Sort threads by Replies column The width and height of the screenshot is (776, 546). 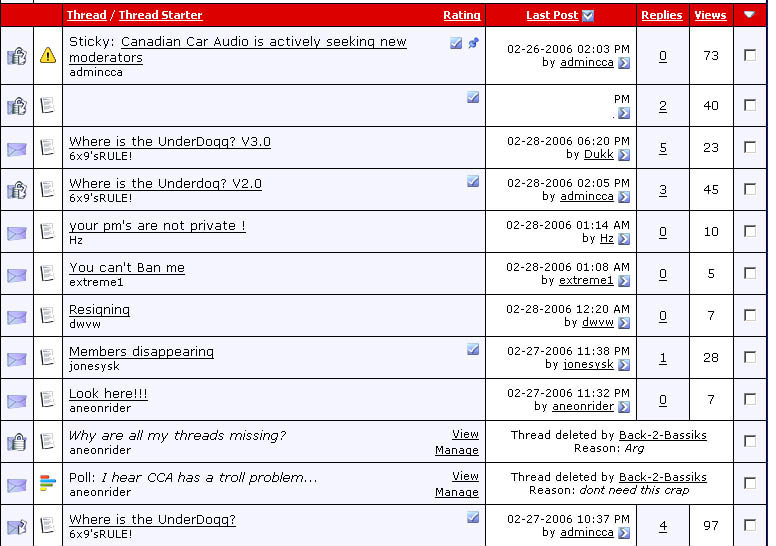point(662,15)
